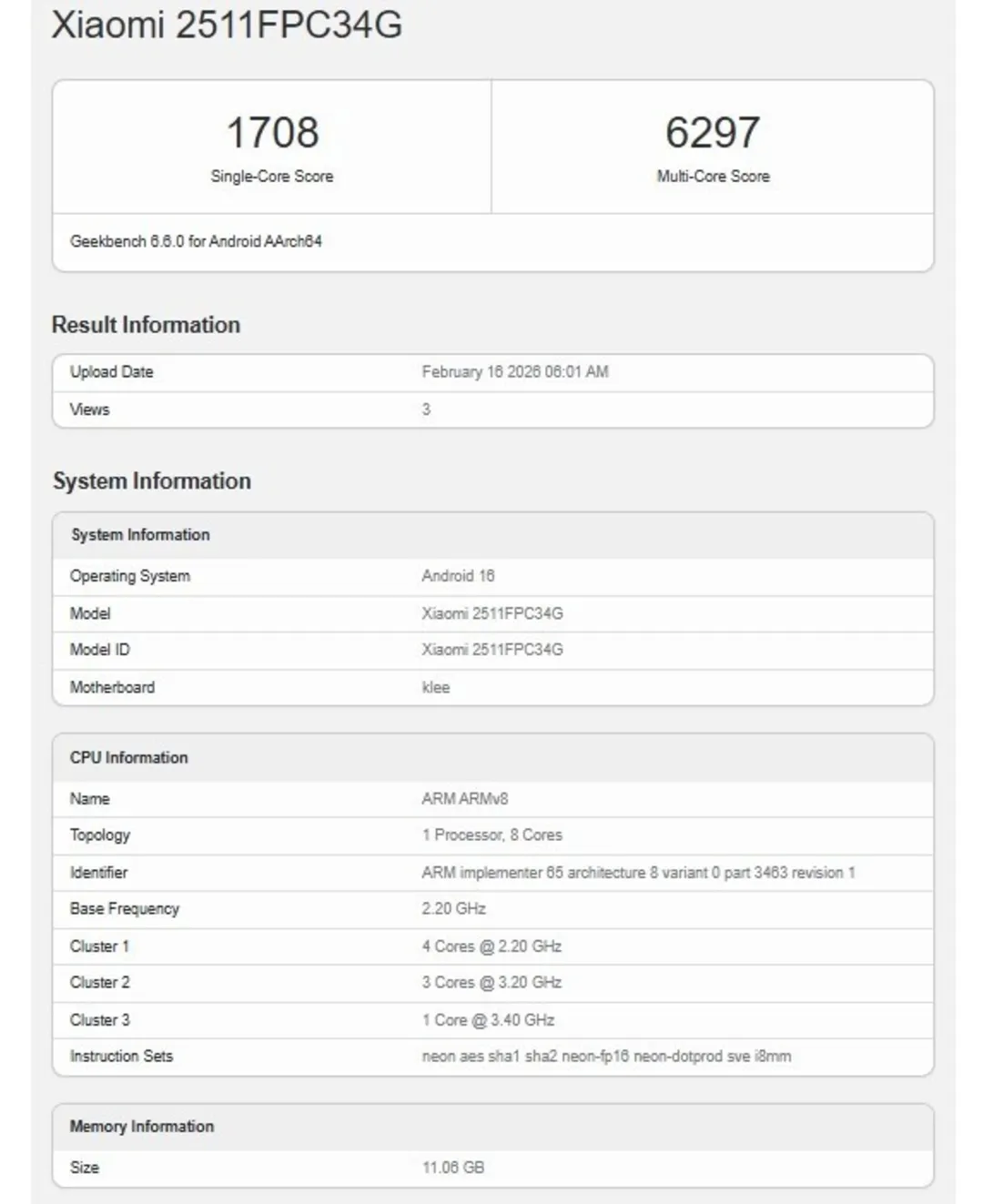The image size is (983, 1204).
Task: Click the Model value Xiaomi 2511FPC34G
Action: click(x=491, y=613)
